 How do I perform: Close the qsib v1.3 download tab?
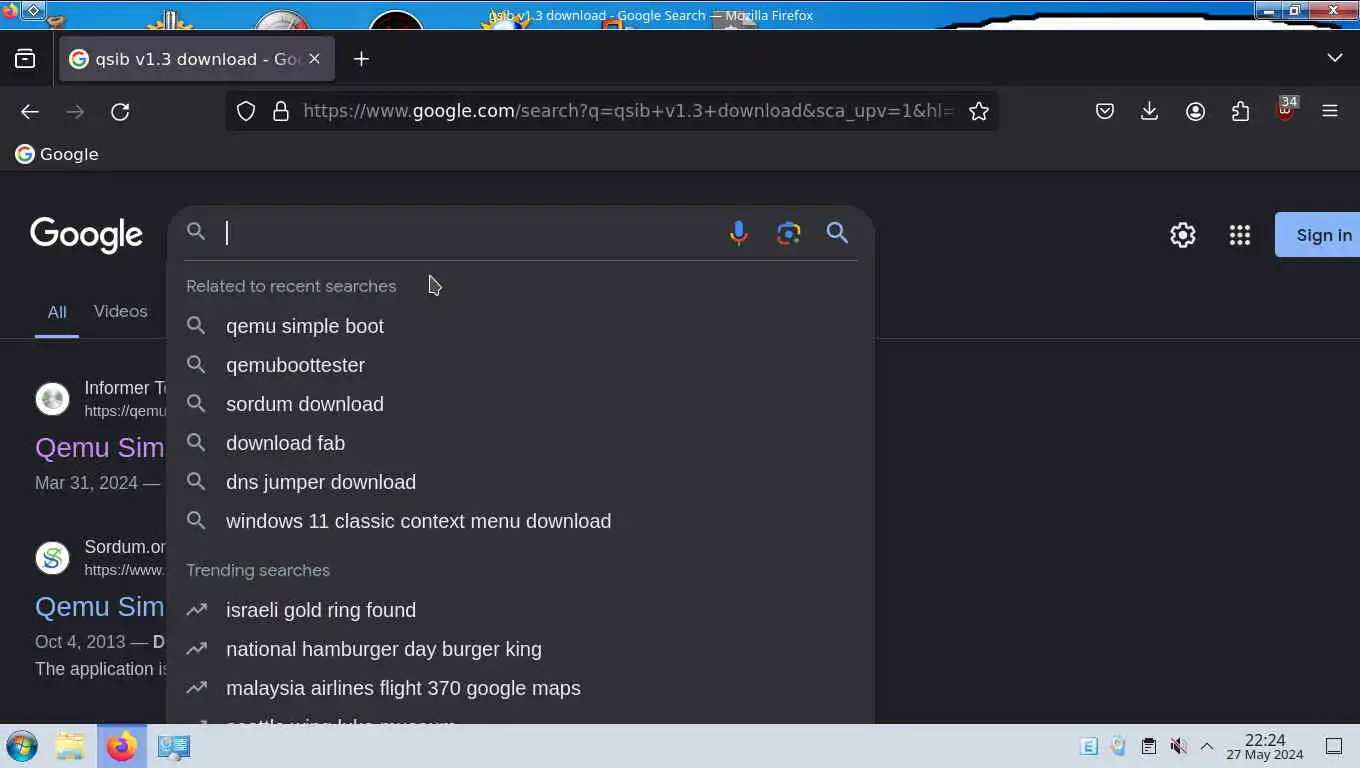point(314,59)
